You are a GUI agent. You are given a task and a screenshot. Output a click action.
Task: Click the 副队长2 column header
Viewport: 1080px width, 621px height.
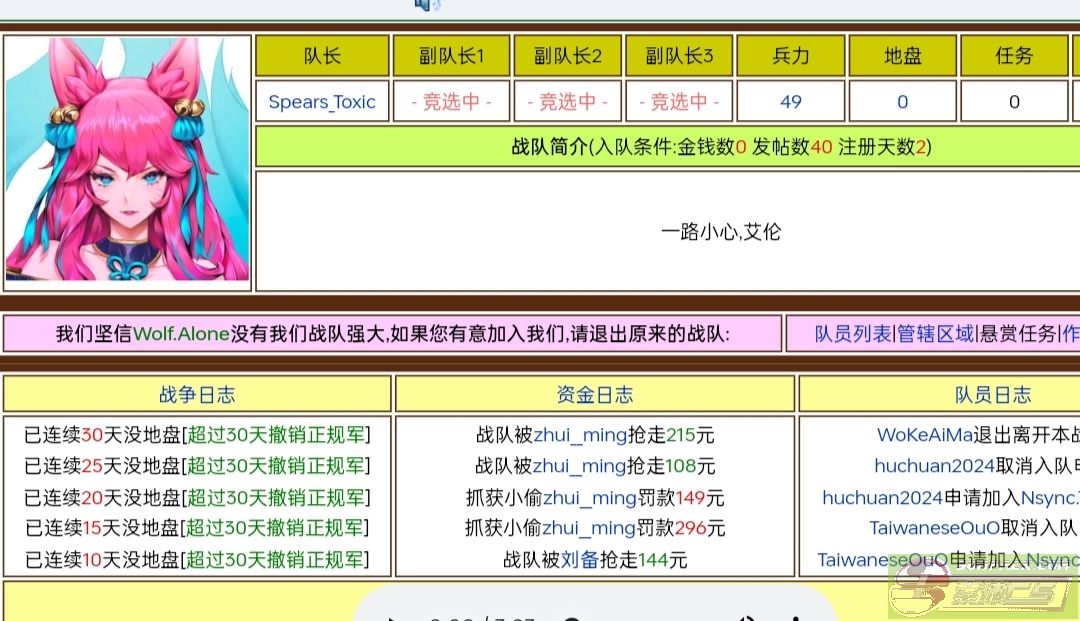click(x=568, y=56)
